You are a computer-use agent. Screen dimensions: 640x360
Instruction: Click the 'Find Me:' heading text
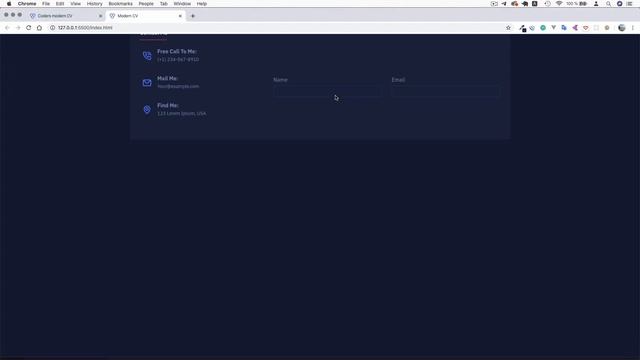(168, 105)
